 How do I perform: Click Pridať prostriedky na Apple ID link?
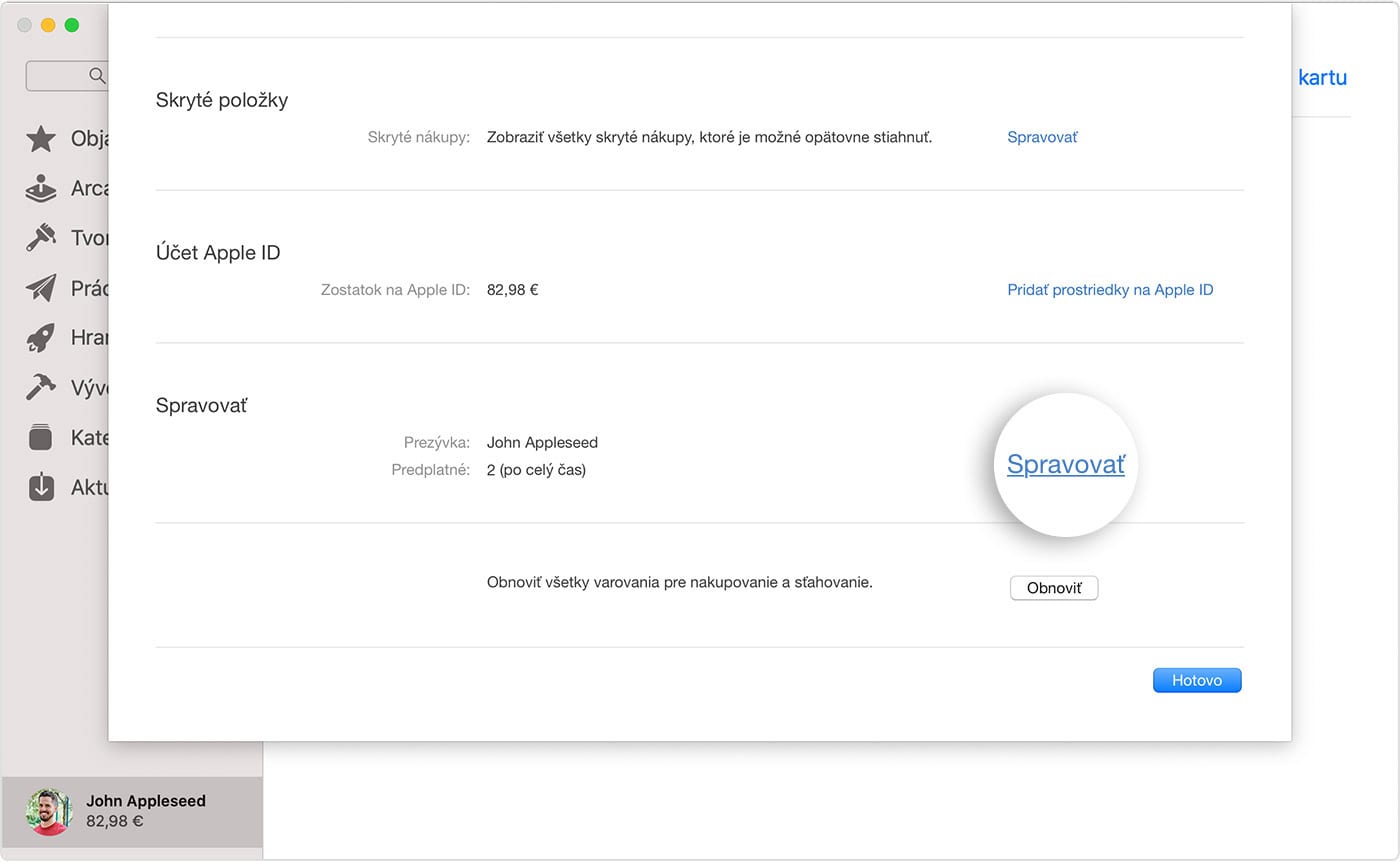pyautogui.click(x=1110, y=290)
